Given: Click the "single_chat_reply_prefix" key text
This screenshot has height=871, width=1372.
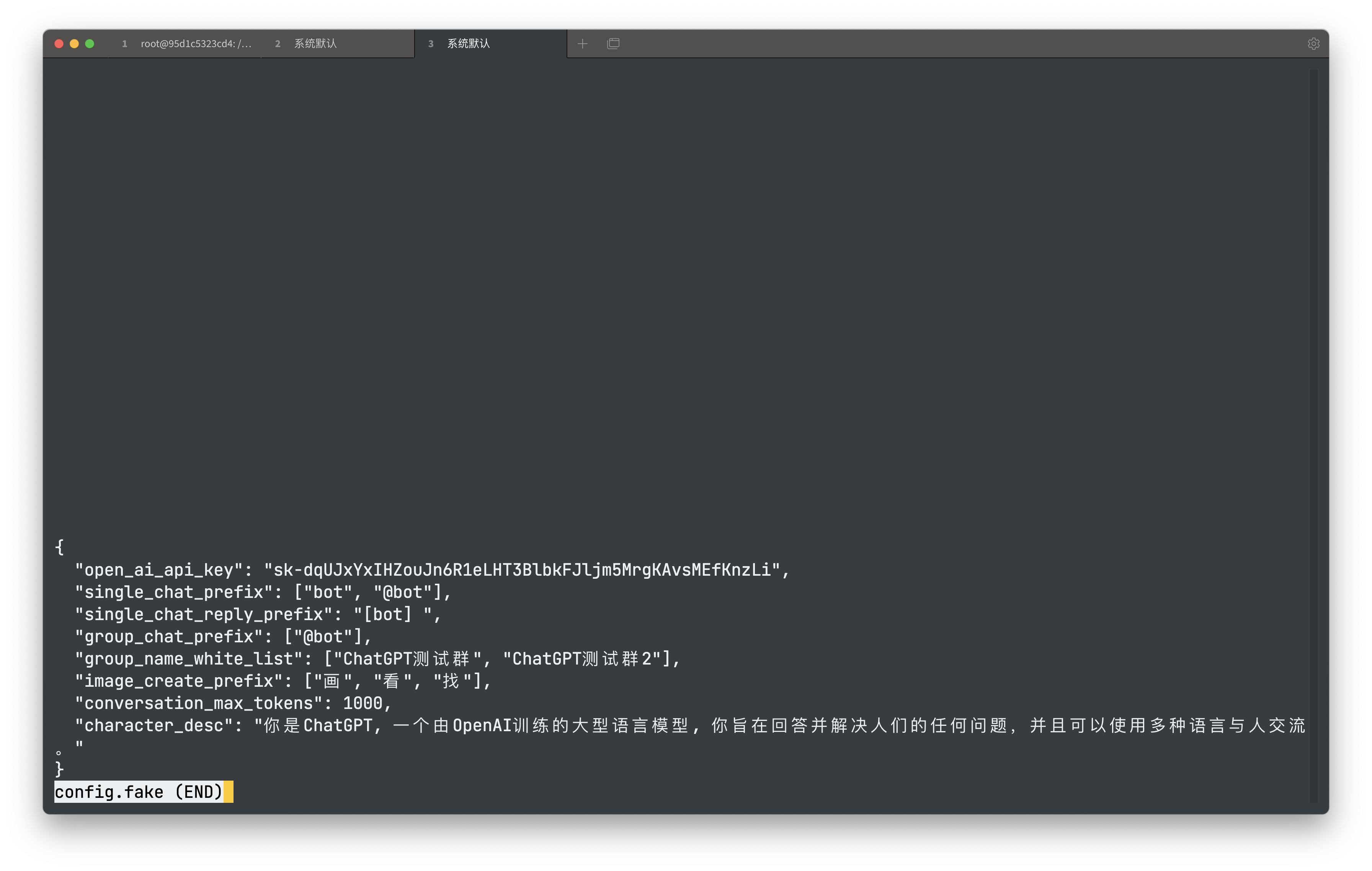Looking at the screenshot, I should [x=204, y=614].
